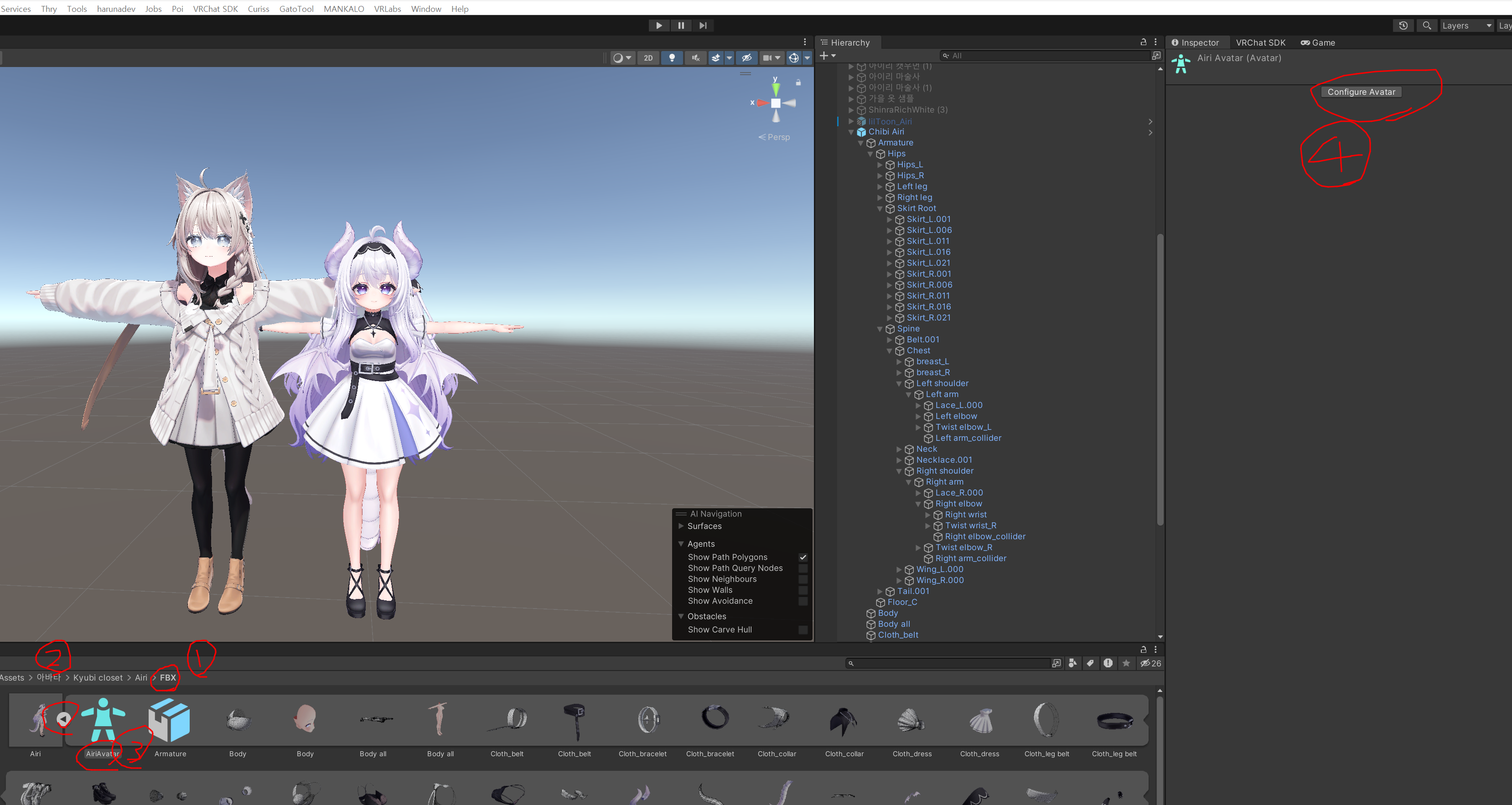The height and width of the screenshot is (805, 1512).
Task: Open the Layers dropdown at the top right
Action: pos(1466,25)
